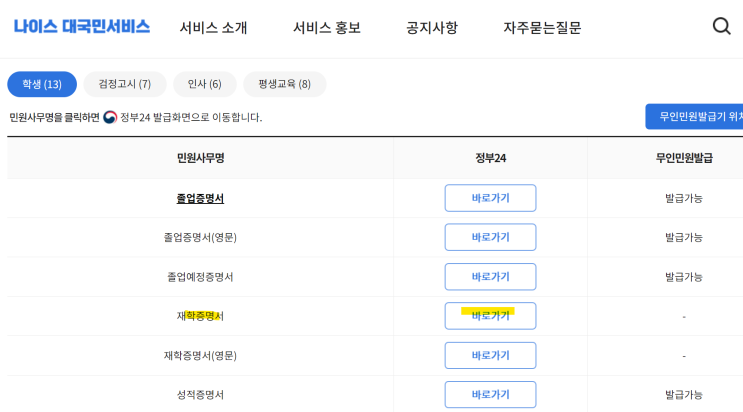Click the 정부24 emblem icon in the notice text
Viewport: 743px width, 412px height.
pos(110,117)
